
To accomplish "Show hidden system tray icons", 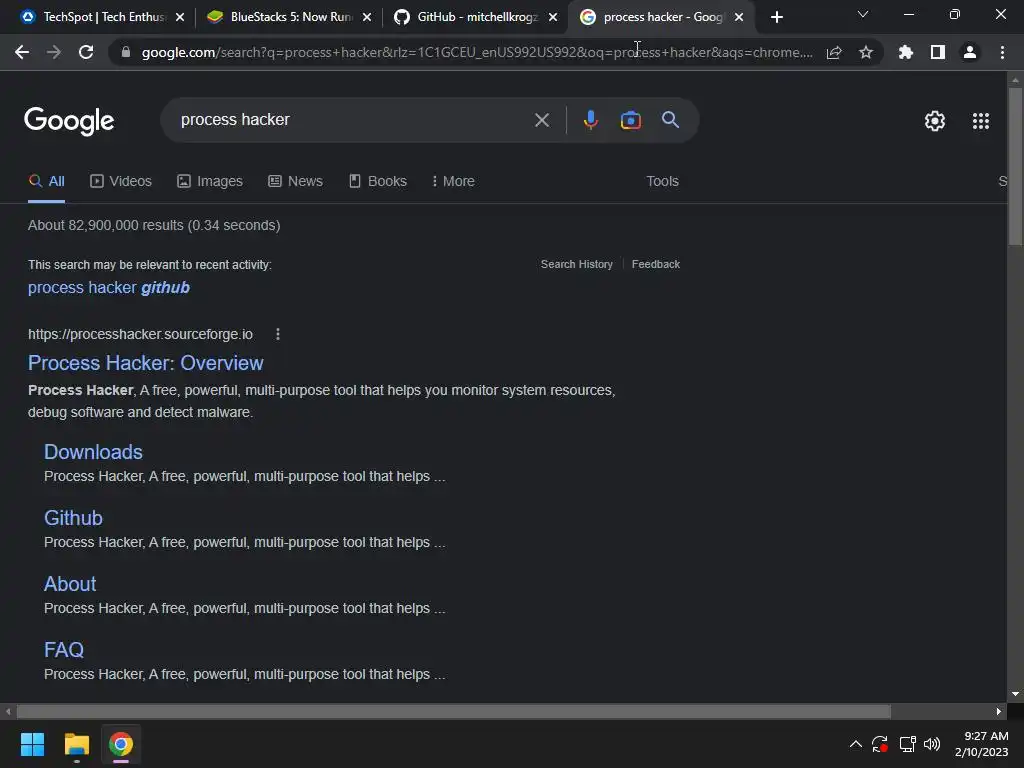I will click(x=856, y=744).
